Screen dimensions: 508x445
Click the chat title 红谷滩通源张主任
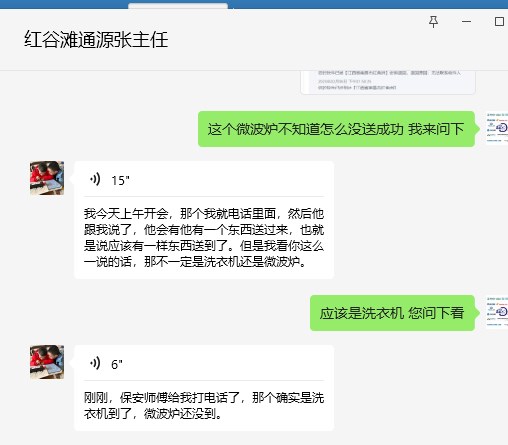point(96,40)
